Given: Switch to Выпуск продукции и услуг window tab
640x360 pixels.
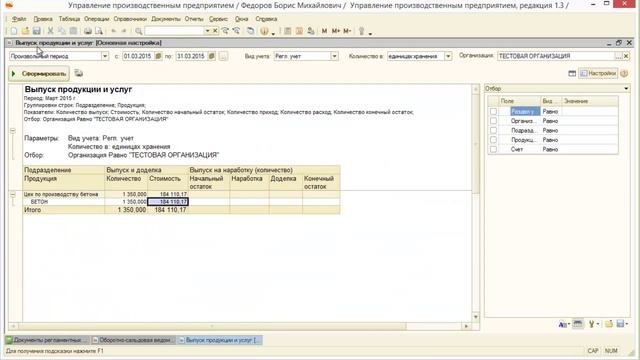Looking at the screenshot, I should pyautogui.click(x=220, y=340).
